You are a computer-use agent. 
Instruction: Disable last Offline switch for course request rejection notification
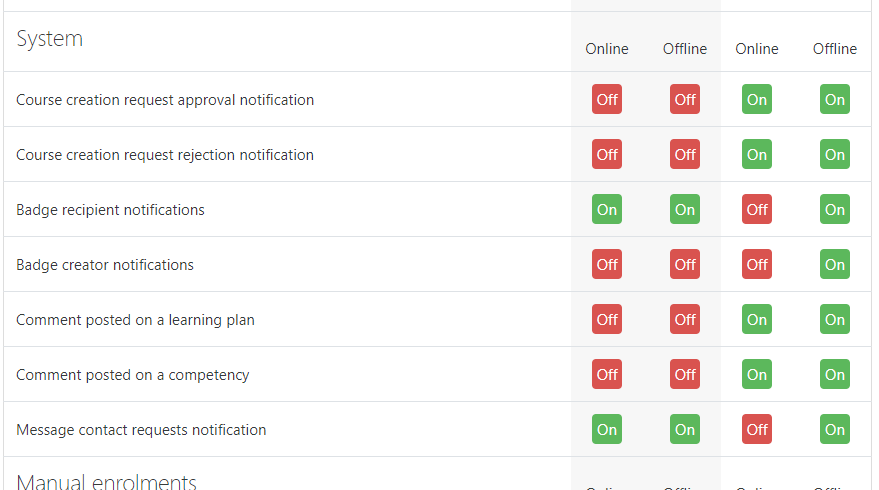[835, 154]
